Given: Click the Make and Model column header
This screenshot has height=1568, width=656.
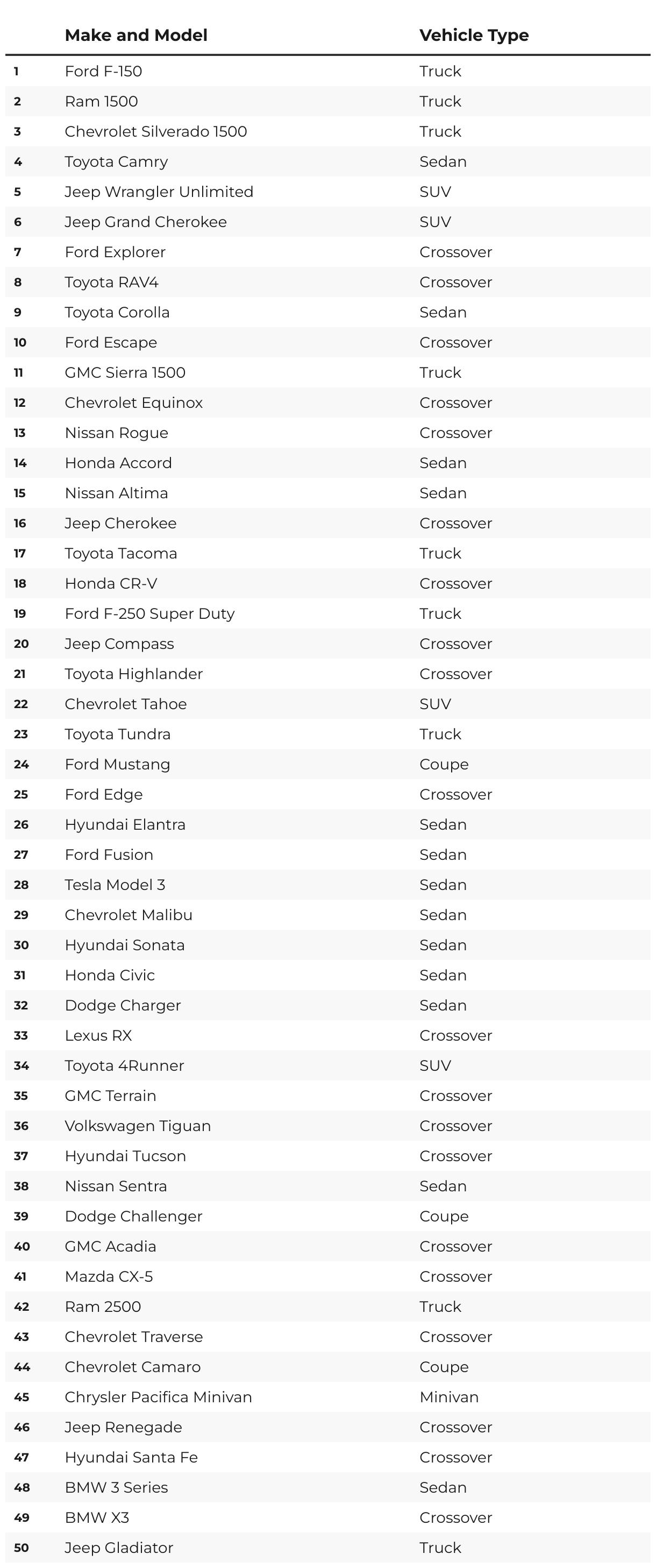Looking at the screenshot, I should (x=136, y=36).
